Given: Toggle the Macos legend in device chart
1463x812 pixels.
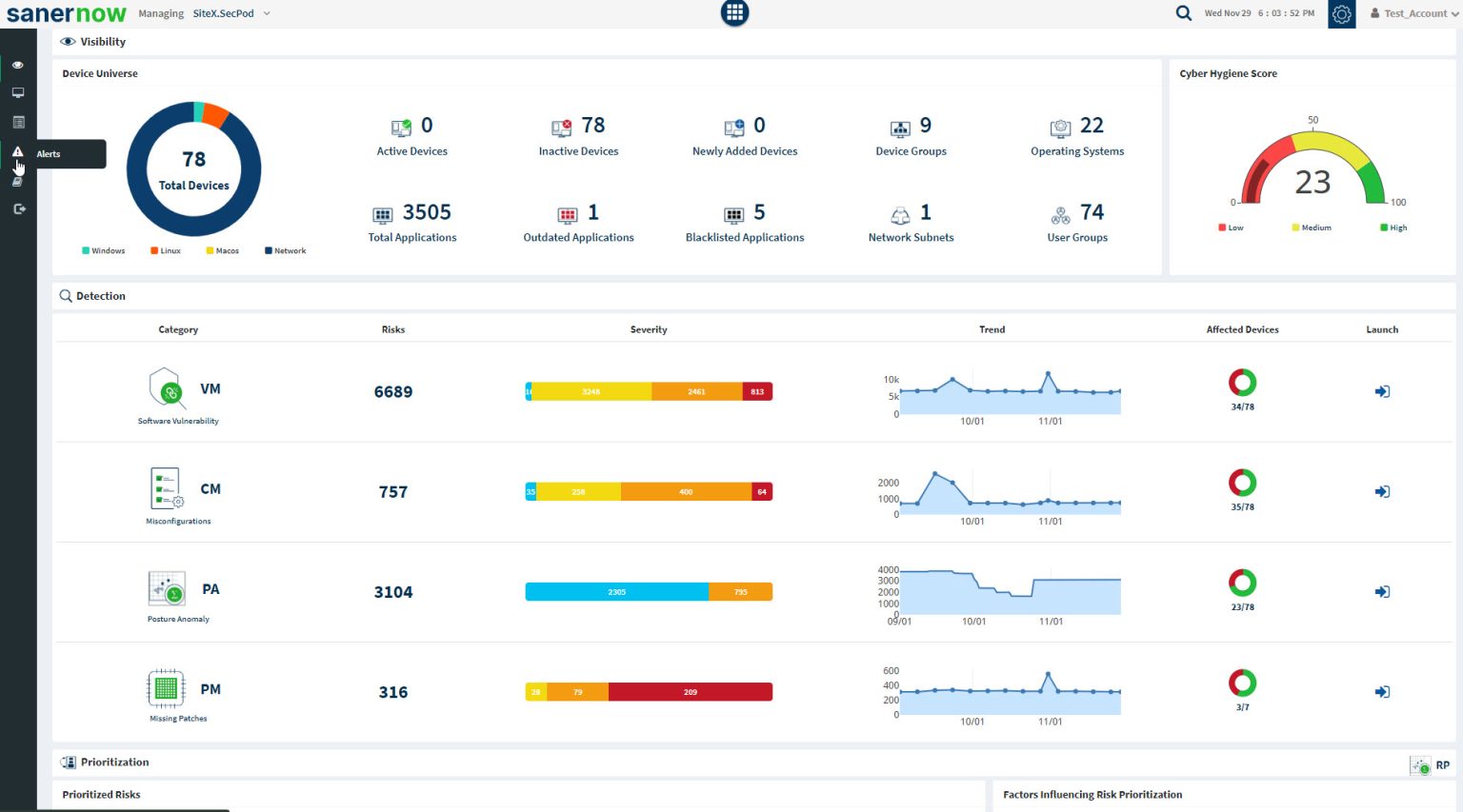Looking at the screenshot, I should (223, 250).
